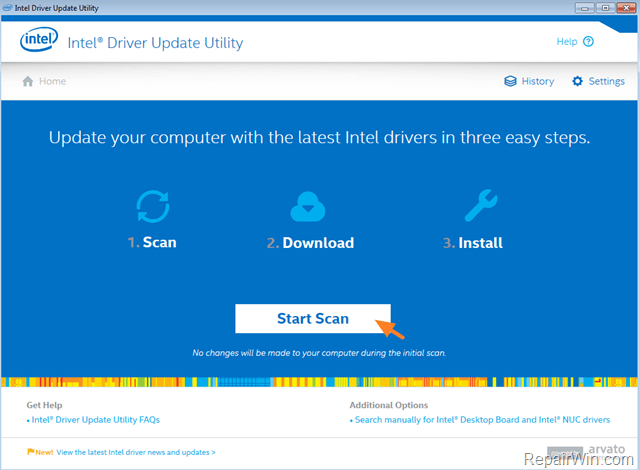Screen dimensions: 640x470
Task: Click the Settings gear icon
Action: 577,81
